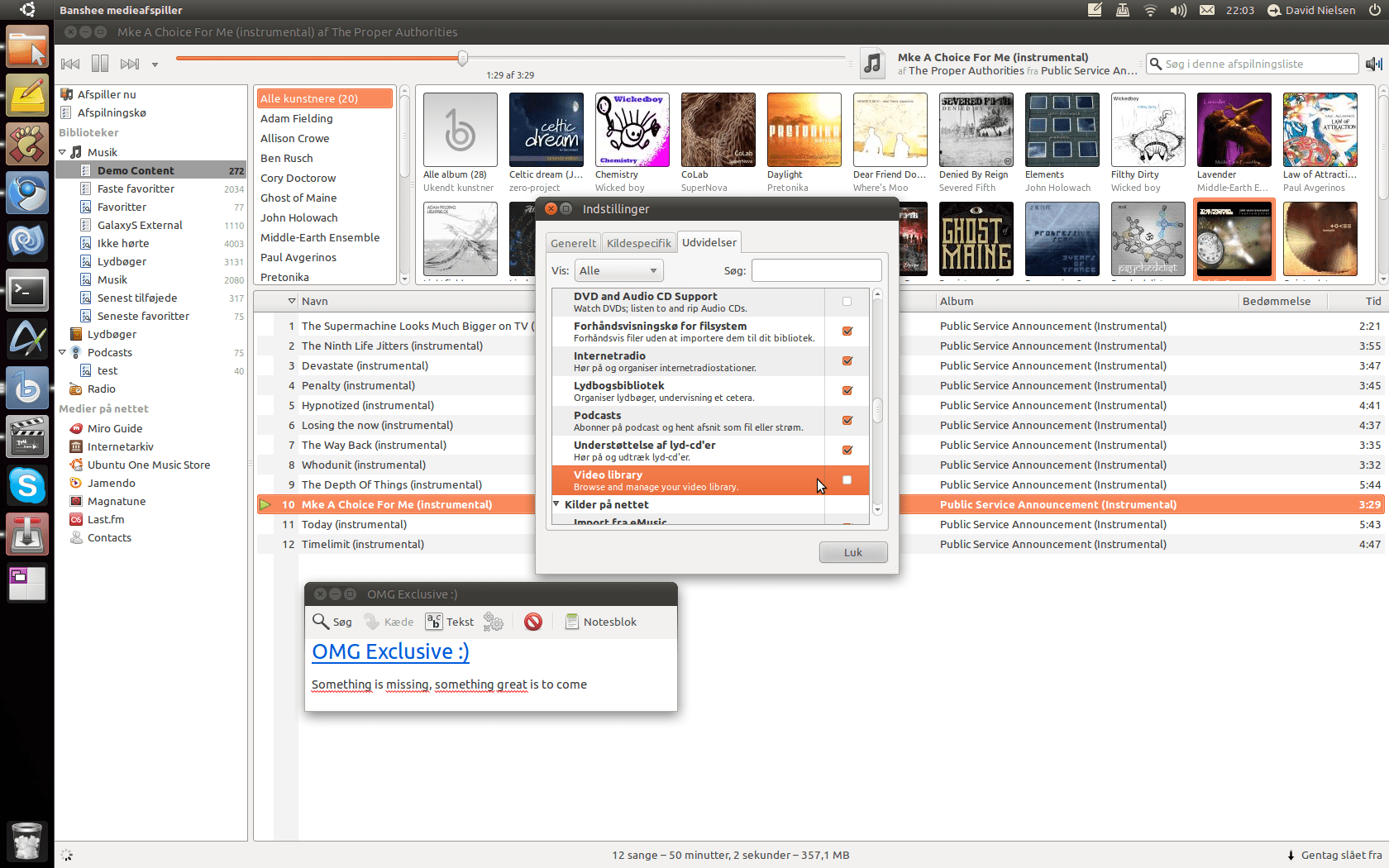Skip to the previous track
Viewport: 1389px width, 868px height.
click(70, 64)
